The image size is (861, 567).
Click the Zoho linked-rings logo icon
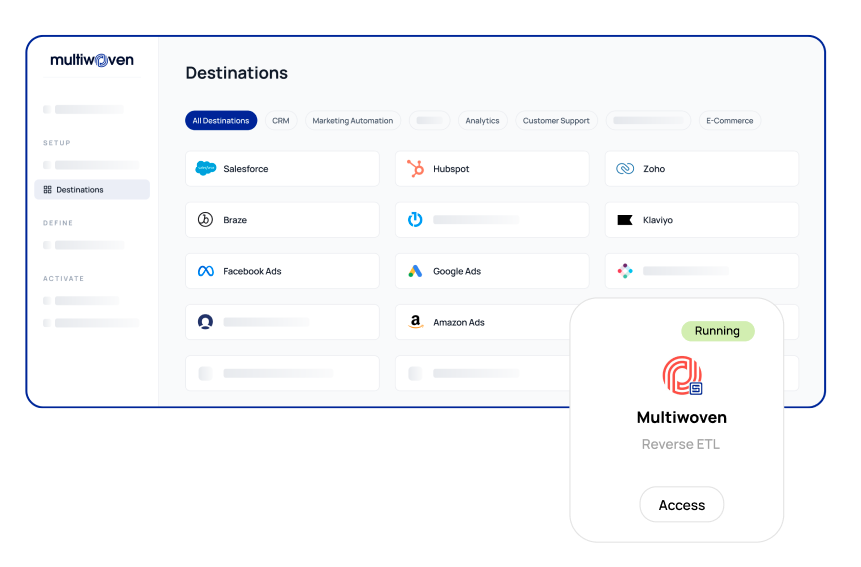pyautogui.click(x=625, y=169)
